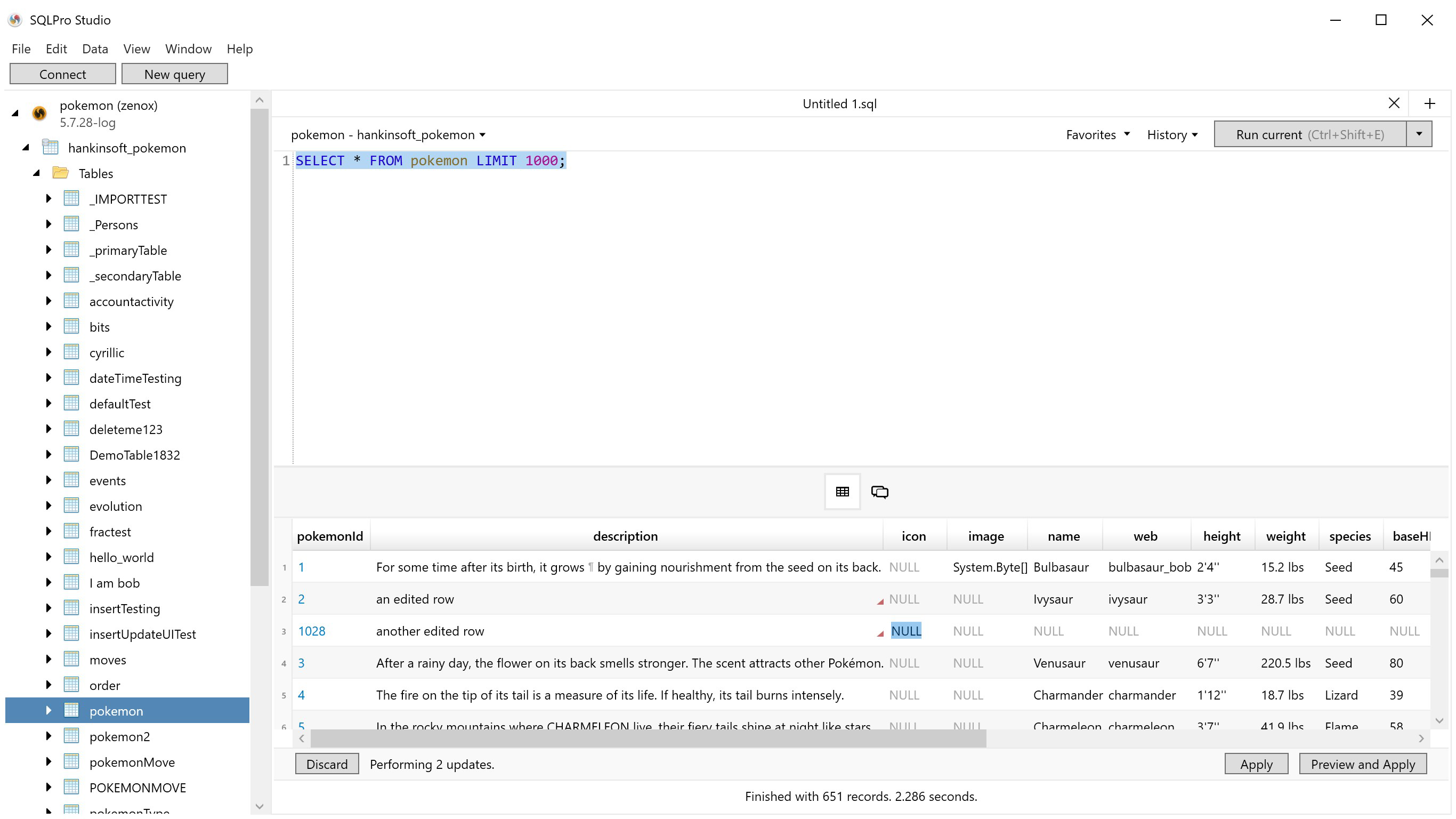Expand the _Persons table node
This screenshot has width=1456, height=819.
pos(48,224)
